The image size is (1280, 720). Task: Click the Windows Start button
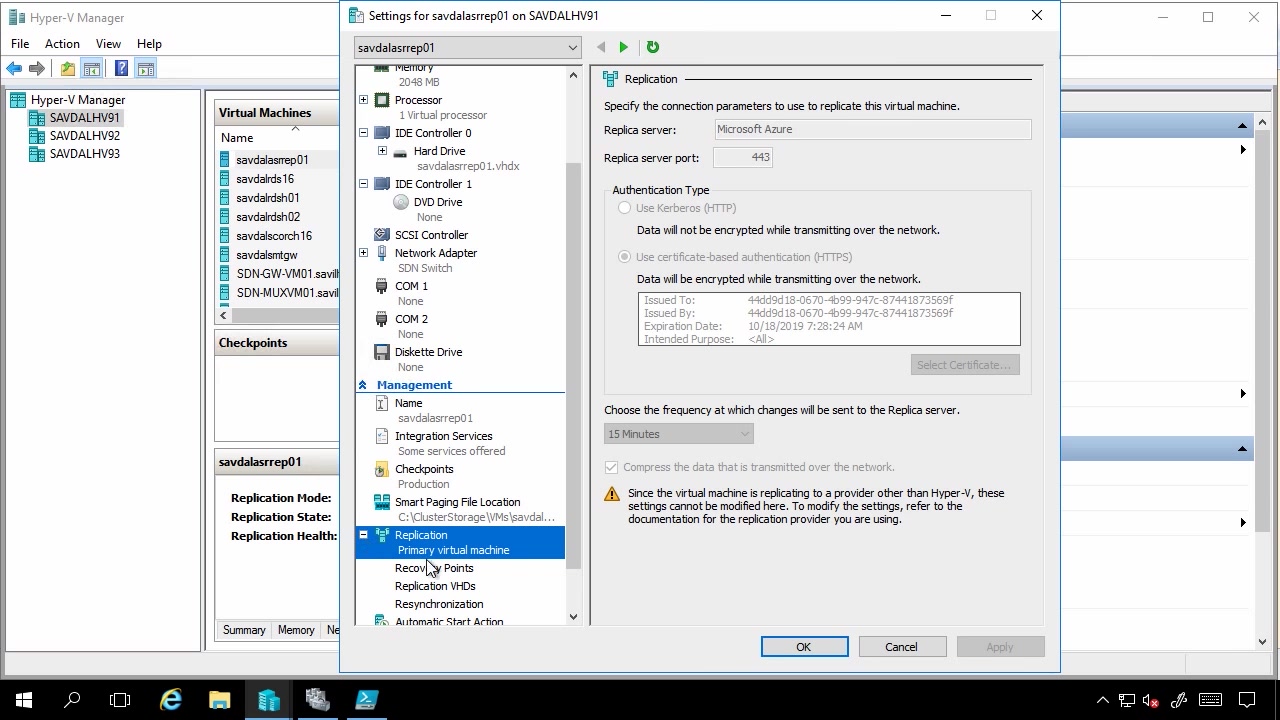tap(24, 700)
